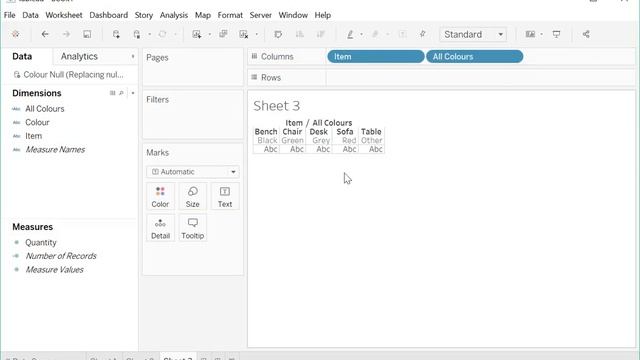Click the Item pill on Columns
Screen dimensions: 640x360
pos(376,57)
